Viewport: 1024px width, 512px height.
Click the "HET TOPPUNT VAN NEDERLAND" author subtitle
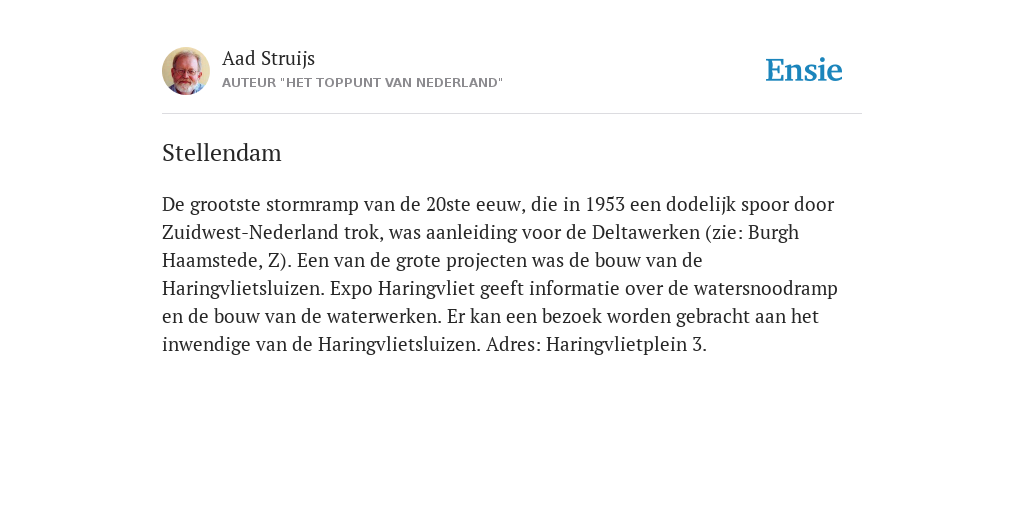point(362,83)
